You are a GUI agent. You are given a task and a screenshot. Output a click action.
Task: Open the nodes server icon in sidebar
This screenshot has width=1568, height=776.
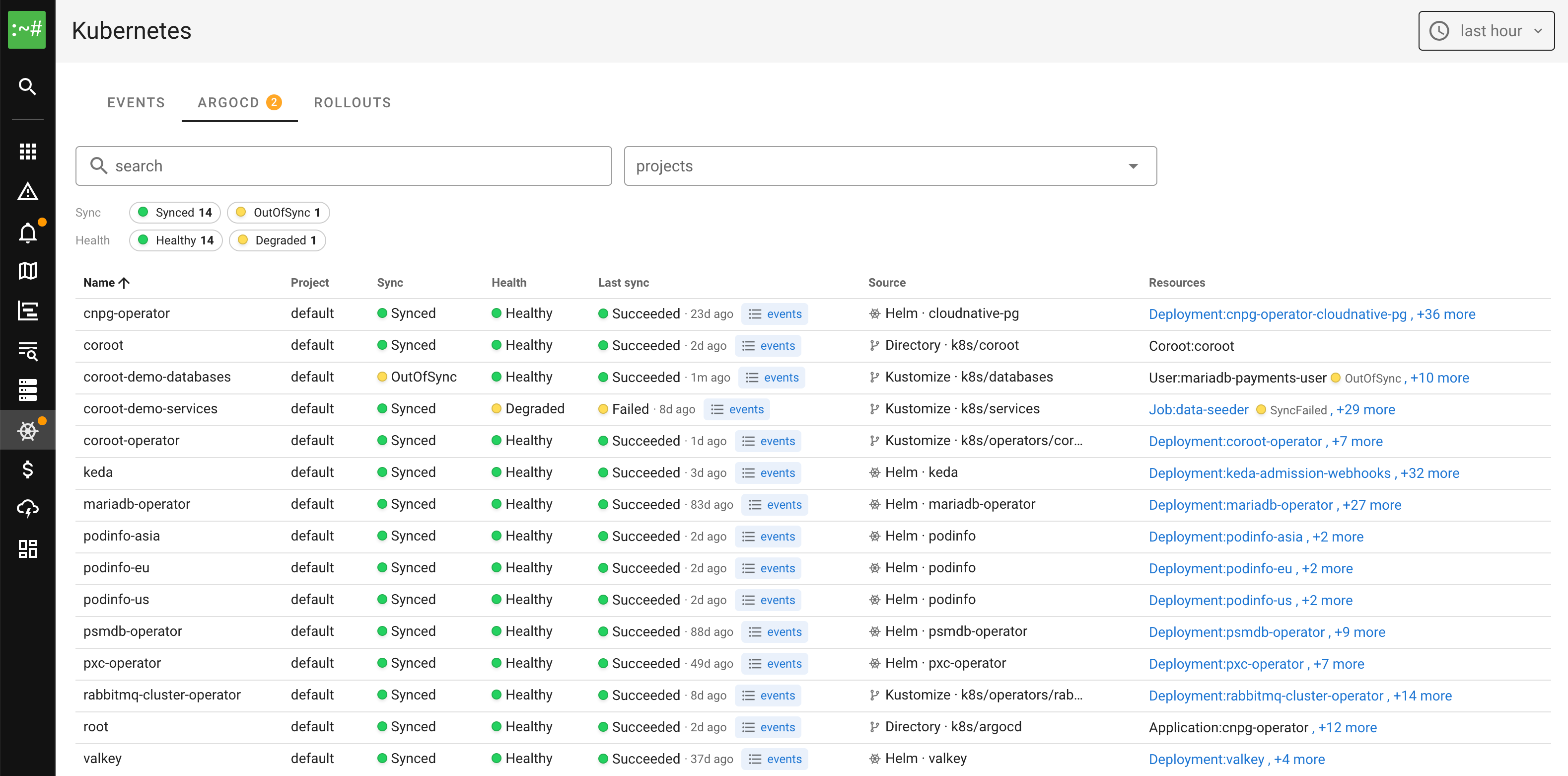27,390
